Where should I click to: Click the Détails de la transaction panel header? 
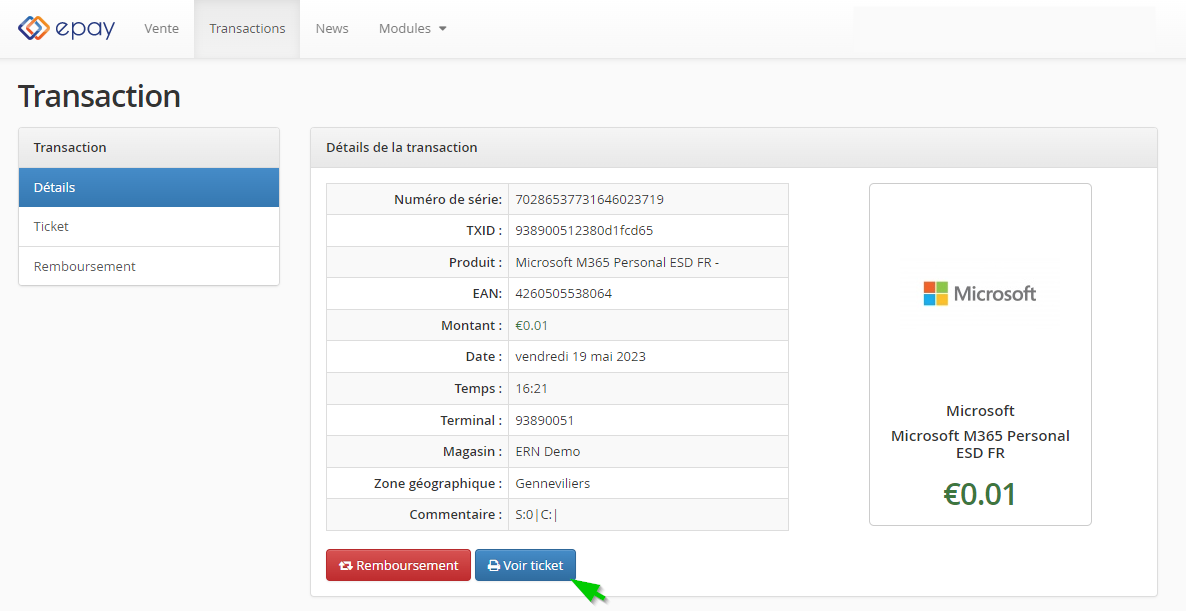click(734, 147)
